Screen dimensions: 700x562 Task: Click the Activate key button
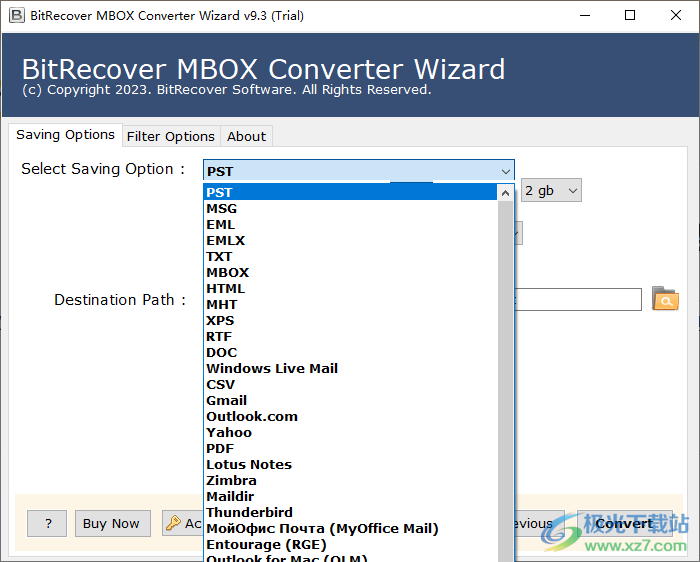pos(183,523)
